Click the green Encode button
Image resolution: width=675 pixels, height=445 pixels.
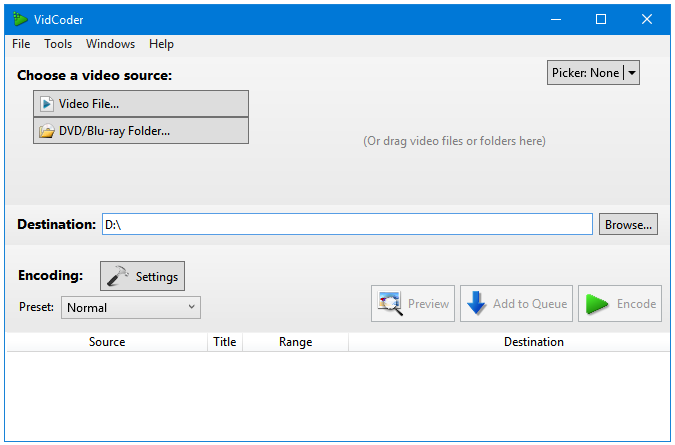620,303
